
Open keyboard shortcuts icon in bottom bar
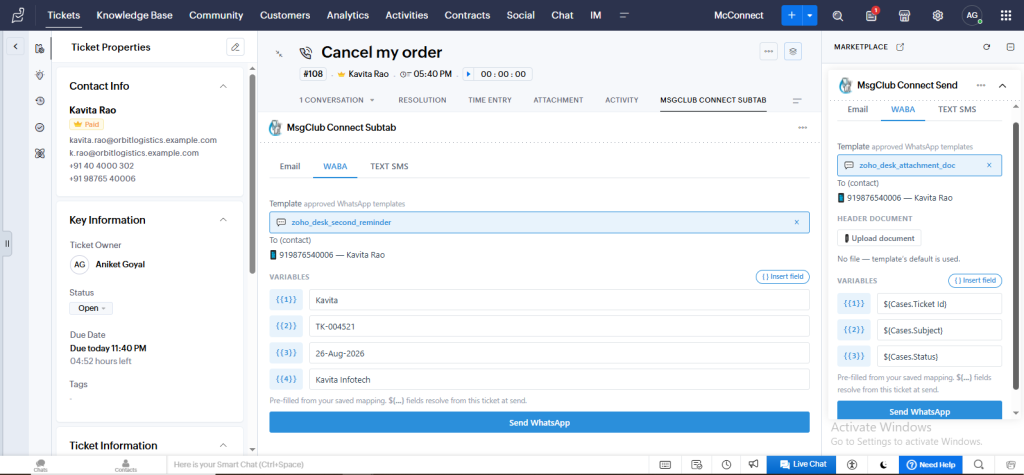[x=665, y=465]
